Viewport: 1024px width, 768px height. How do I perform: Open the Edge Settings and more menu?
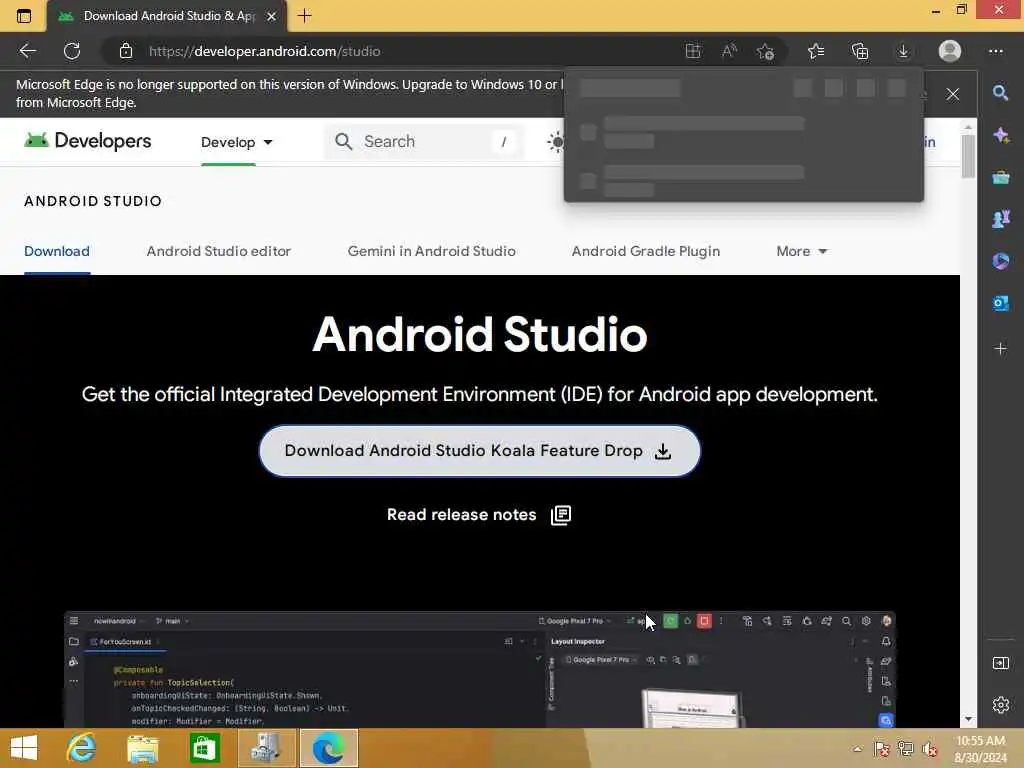[x=995, y=51]
